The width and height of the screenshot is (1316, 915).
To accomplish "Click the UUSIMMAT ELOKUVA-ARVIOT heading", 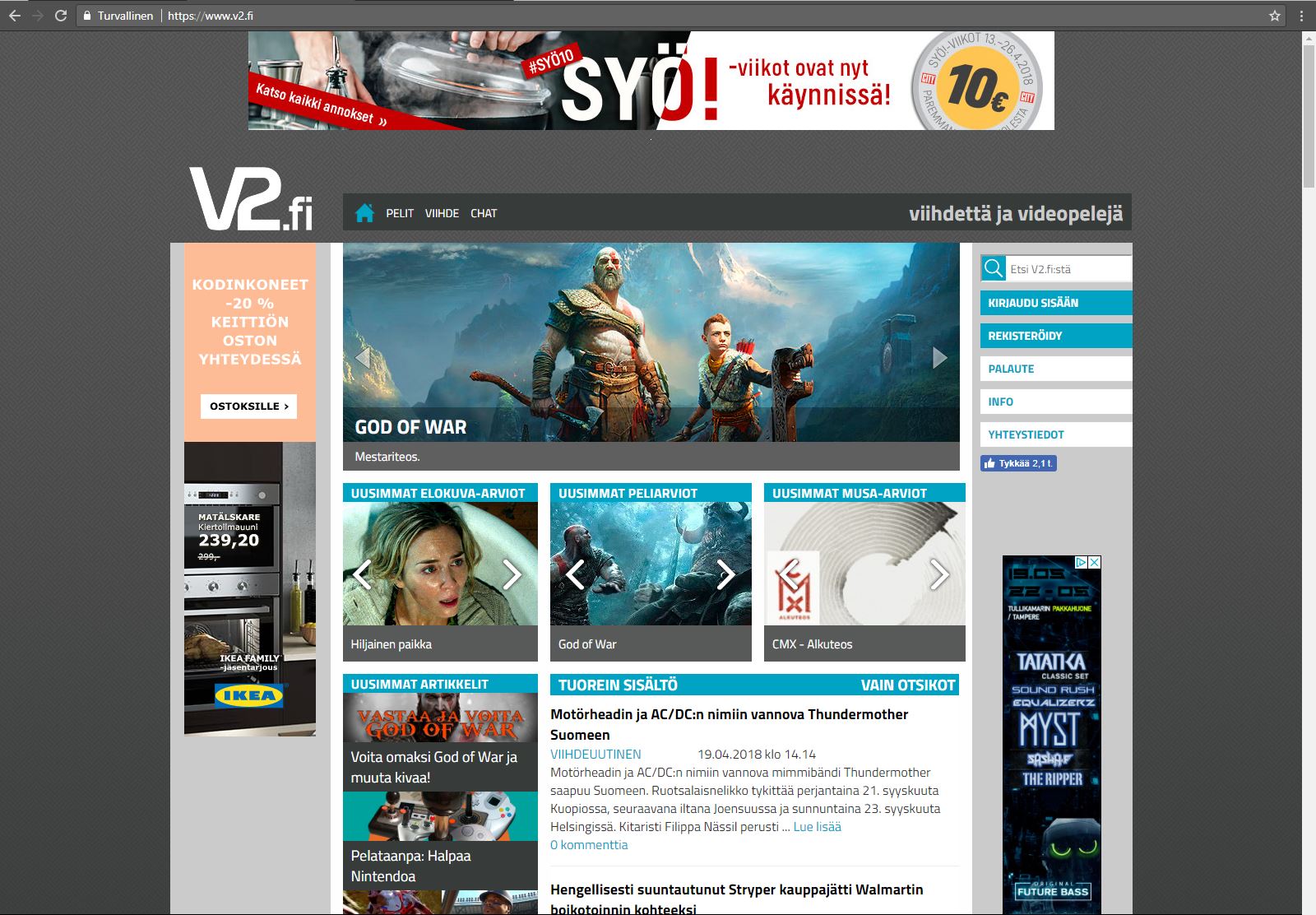I will tap(438, 493).
